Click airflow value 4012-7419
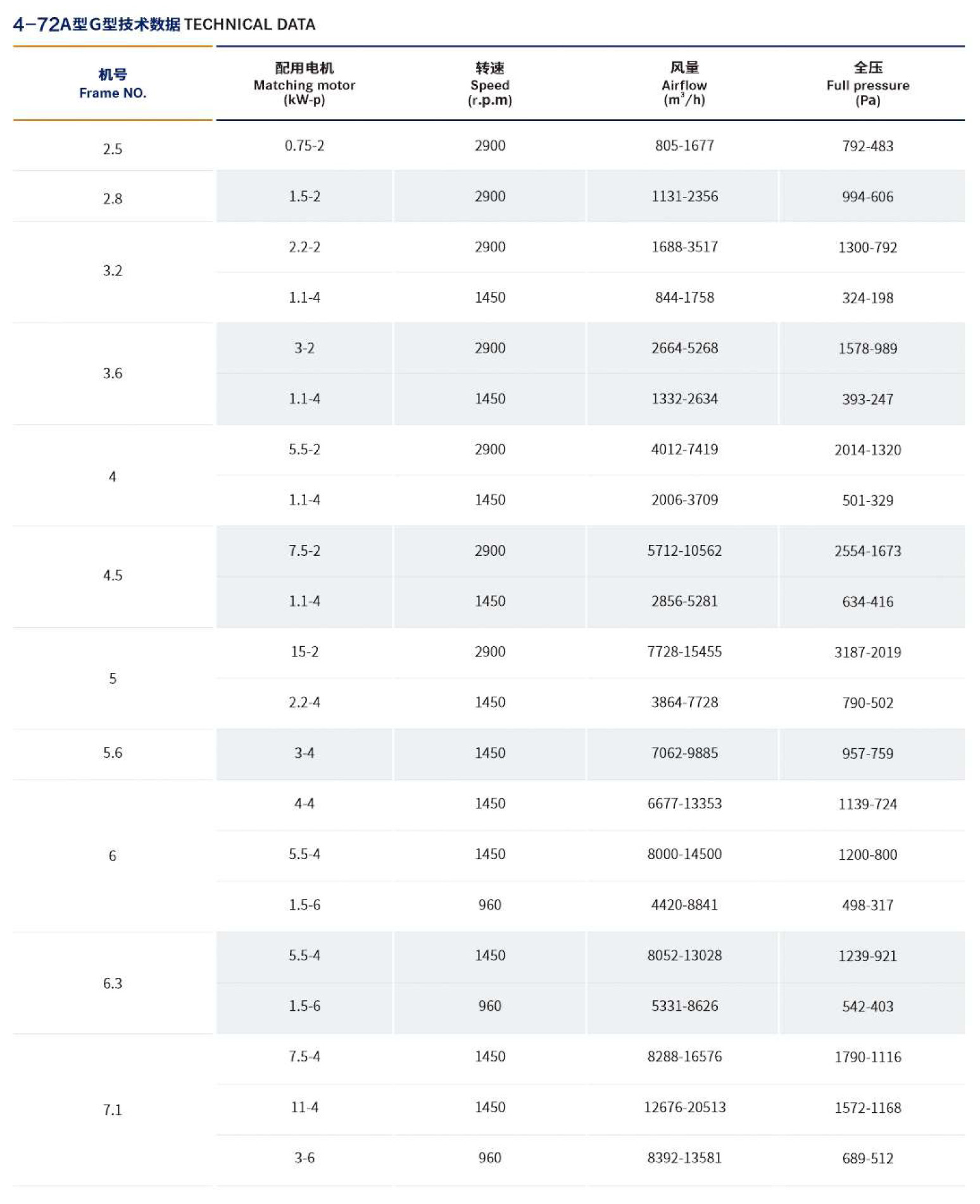This screenshot has height=1204, width=980. pyautogui.click(x=684, y=449)
